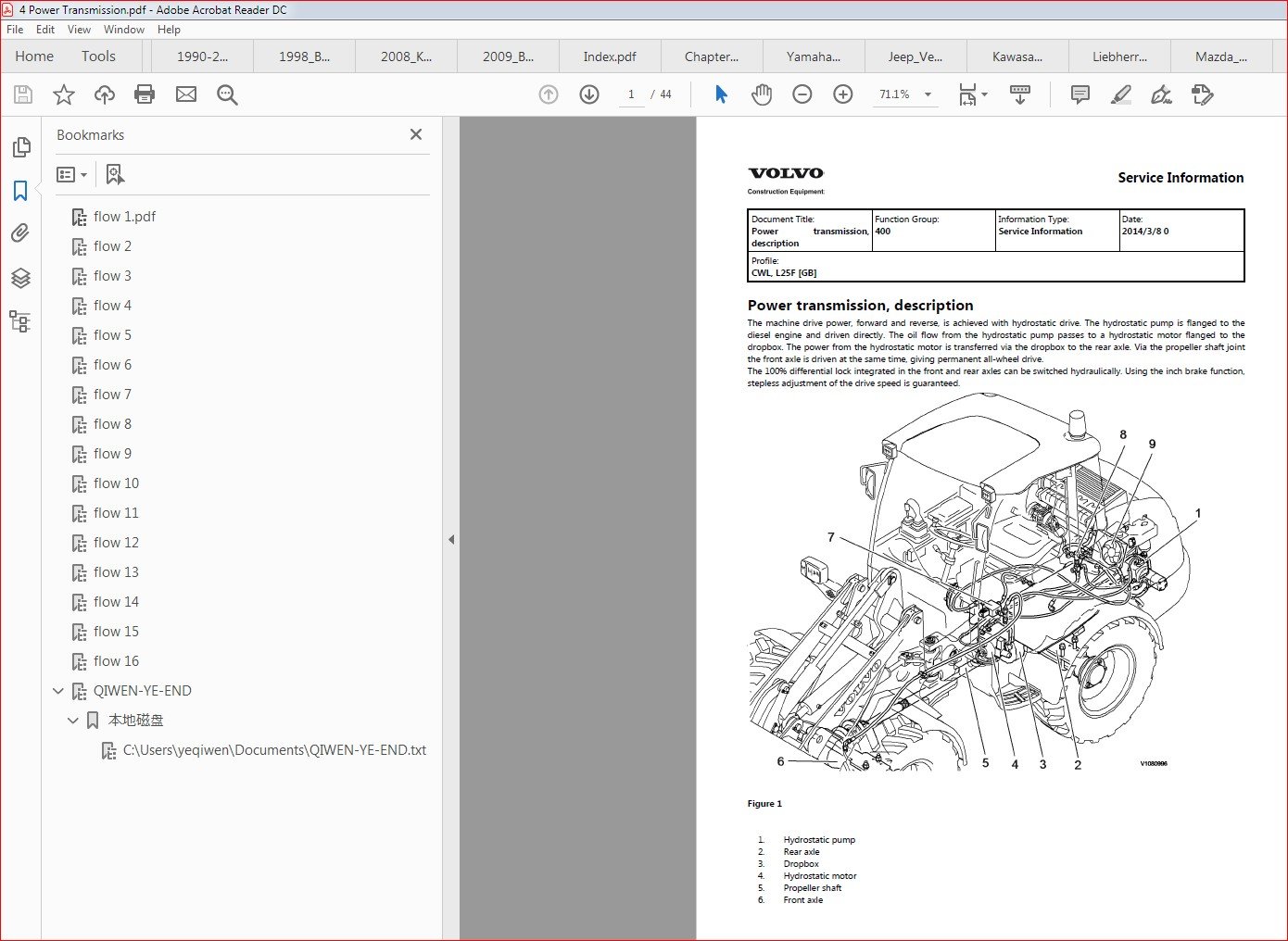The width and height of the screenshot is (1288, 941).
Task: Switch to the Kawasa... document tab
Action: point(1017,56)
